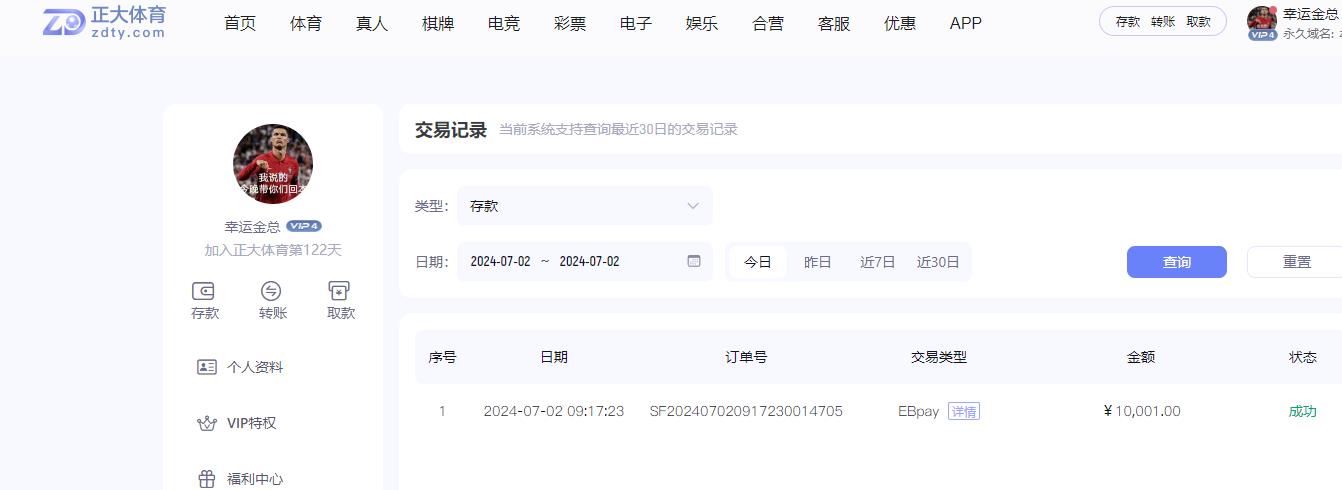Open 棋牌 navigation item

point(438,23)
